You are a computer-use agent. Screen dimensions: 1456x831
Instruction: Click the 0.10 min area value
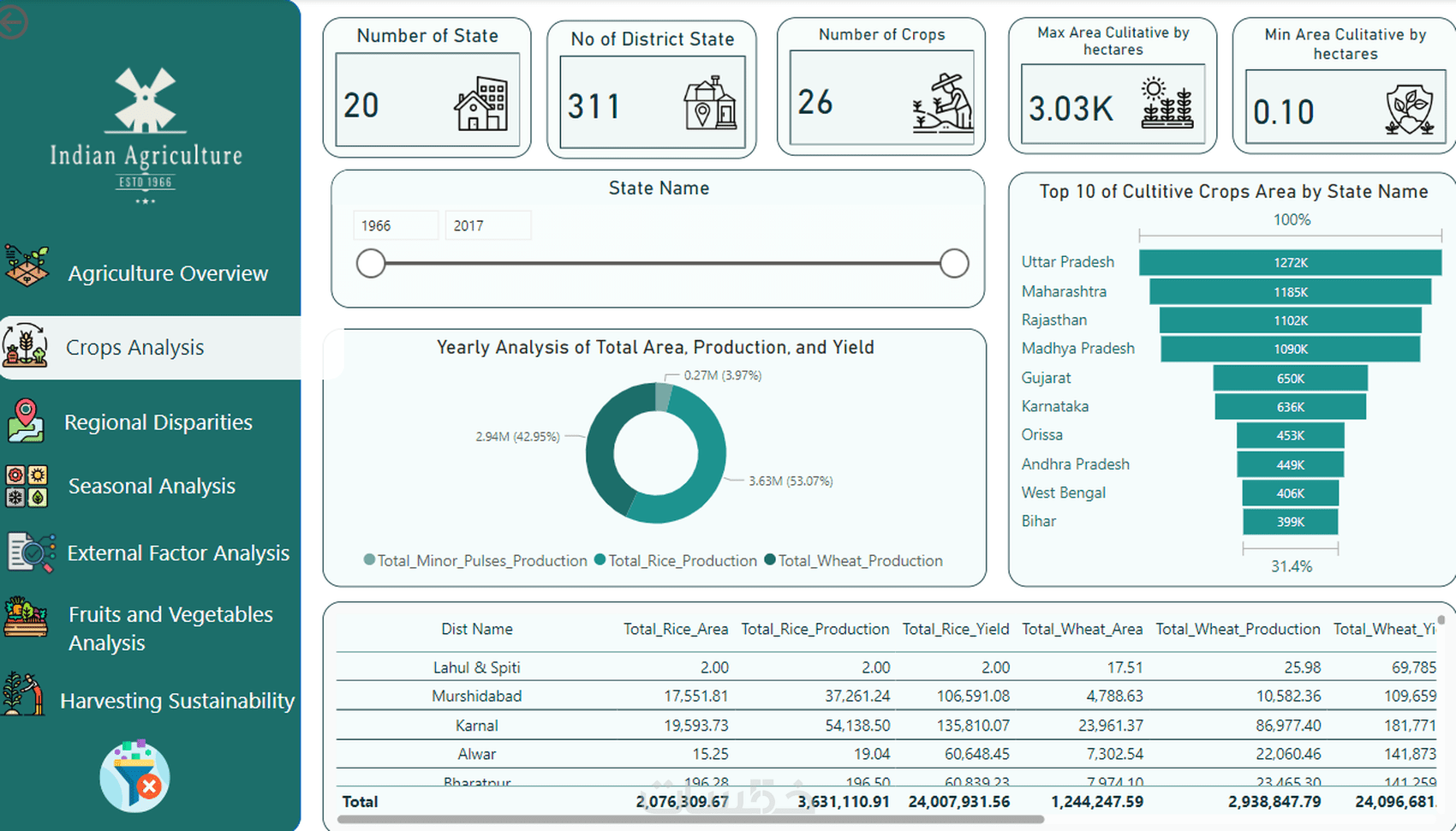click(x=1283, y=112)
